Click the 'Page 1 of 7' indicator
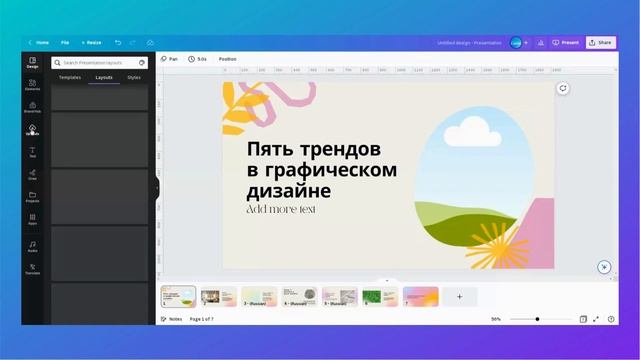Viewport: 640px width, 360px height. click(201, 319)
